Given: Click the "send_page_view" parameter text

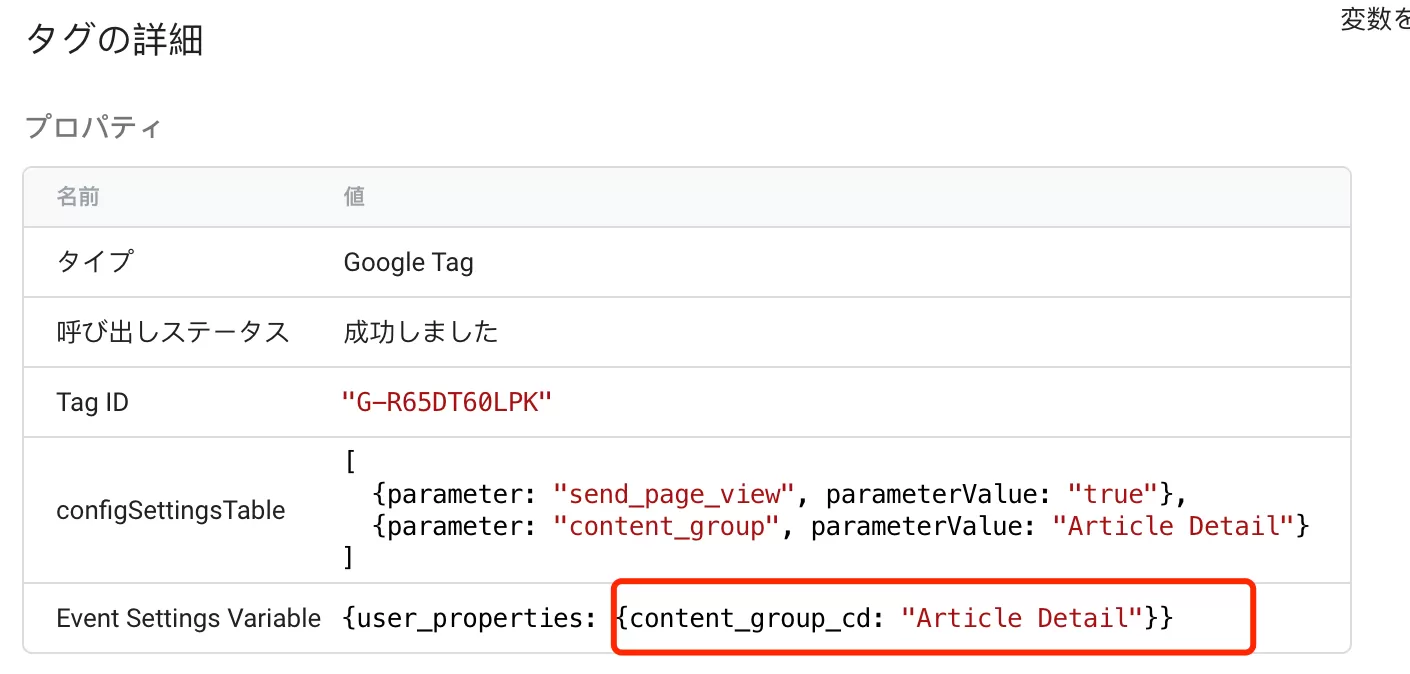Looking at the screenshot, I should click(674, 493).
